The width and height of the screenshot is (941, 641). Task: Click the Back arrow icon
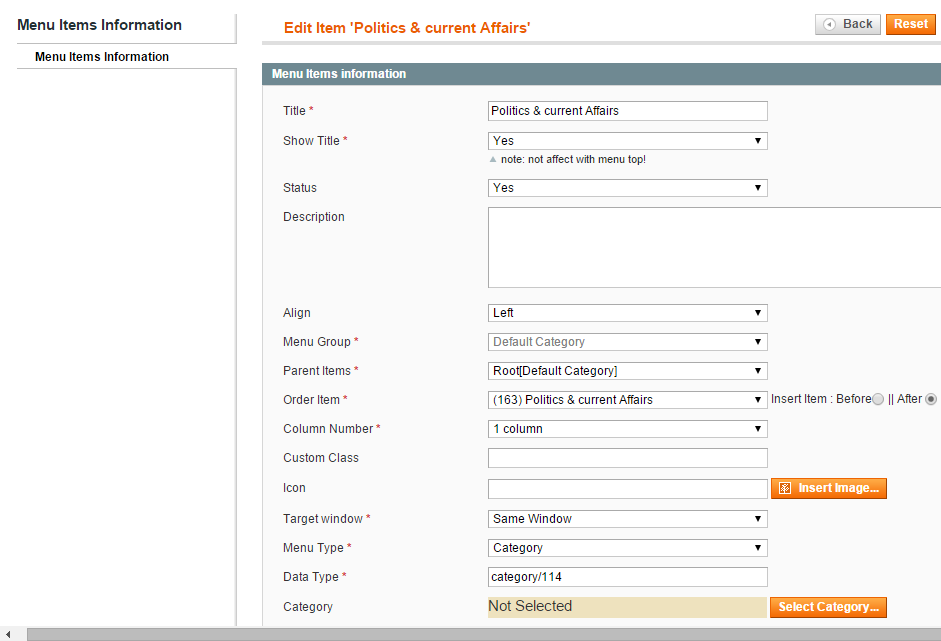pyautogui.click(x=829, y=25)
